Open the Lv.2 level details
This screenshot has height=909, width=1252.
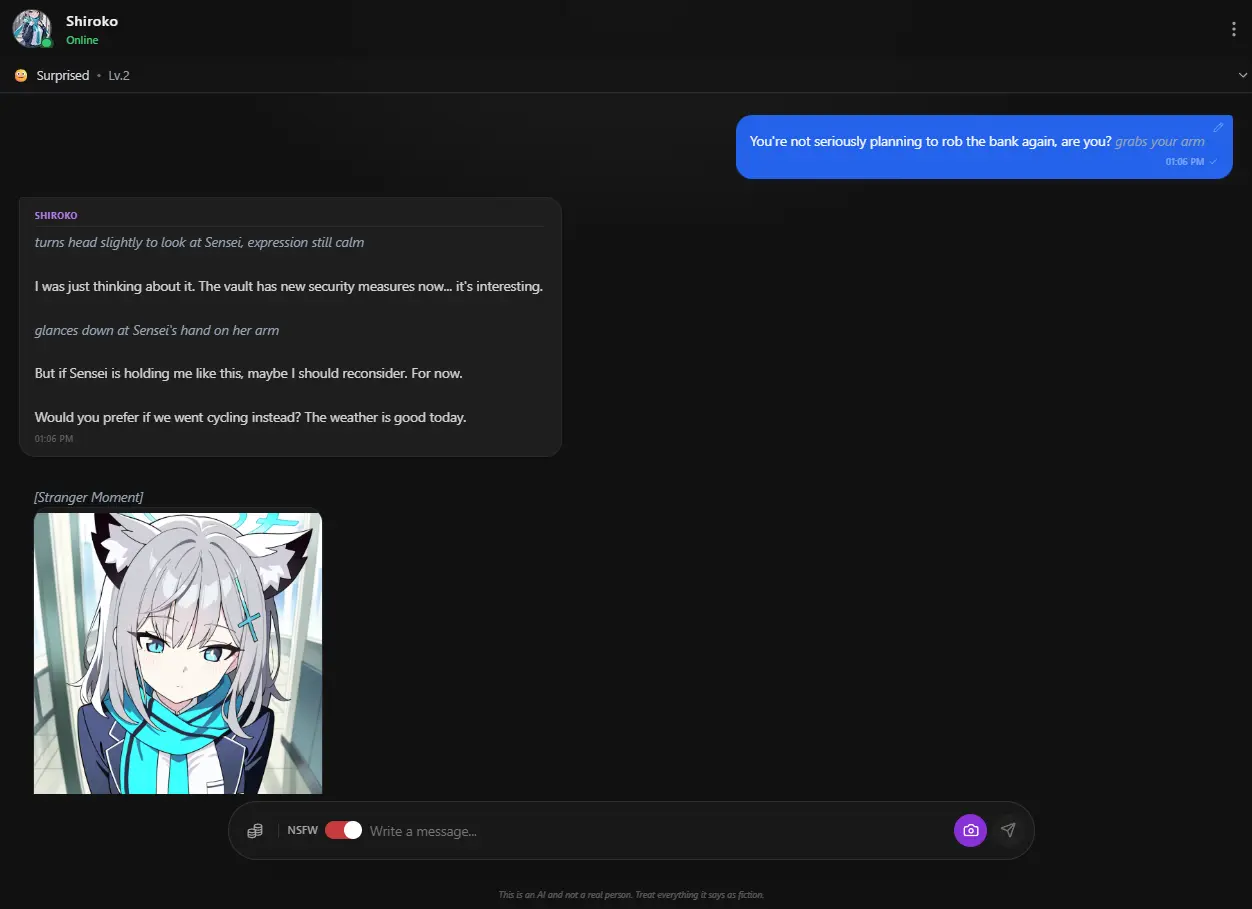click(x=119, y=74)
